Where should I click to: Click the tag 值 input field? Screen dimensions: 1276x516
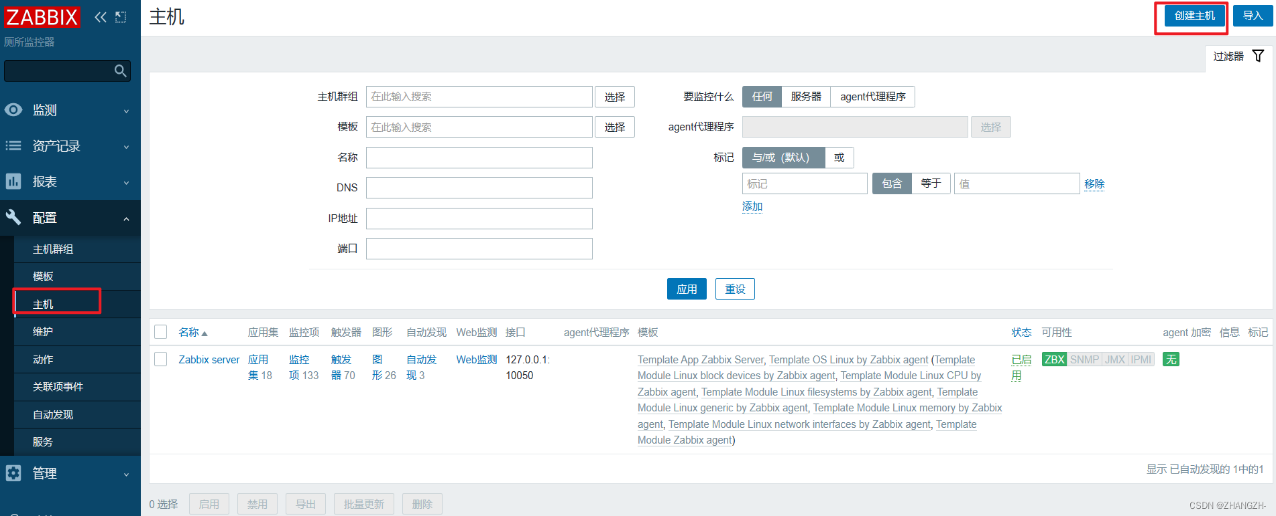[1017, 184]
